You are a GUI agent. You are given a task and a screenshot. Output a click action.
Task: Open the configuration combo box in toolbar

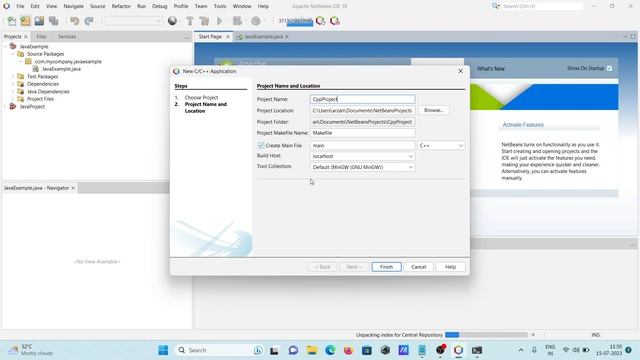click(133, 21)
